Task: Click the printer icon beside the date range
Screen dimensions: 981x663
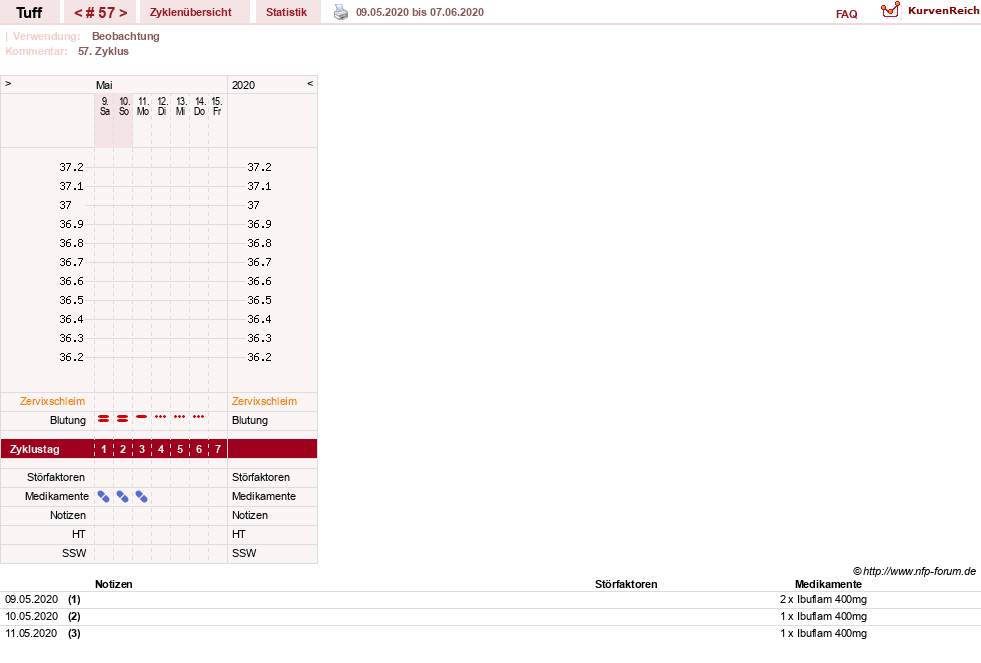Action: [341, 12]
